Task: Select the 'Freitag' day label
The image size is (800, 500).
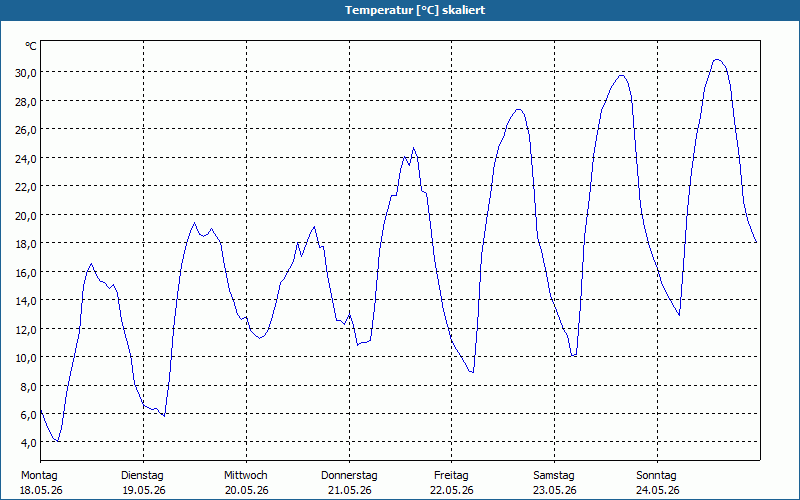Action: [452, 476]
